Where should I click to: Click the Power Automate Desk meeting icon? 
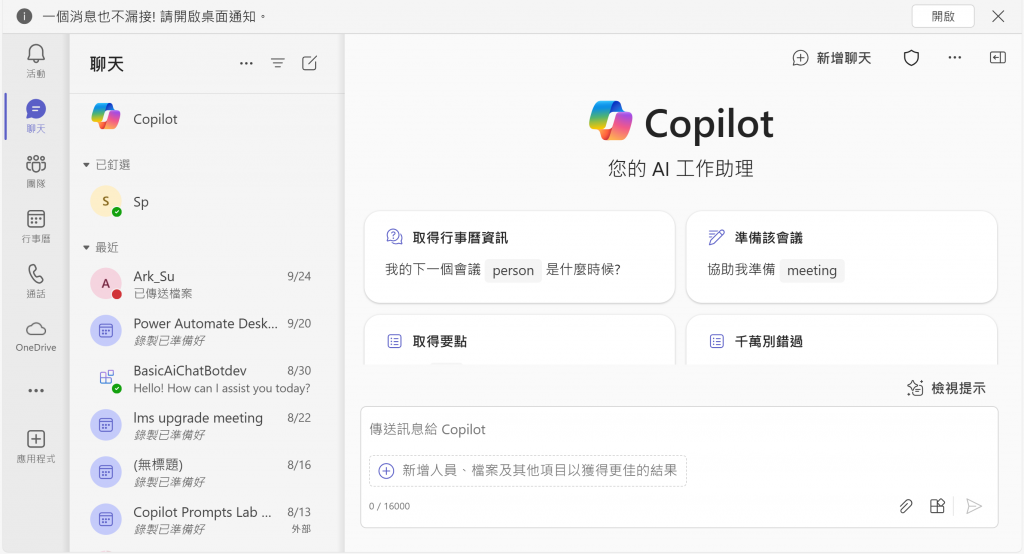click(106, 331)
